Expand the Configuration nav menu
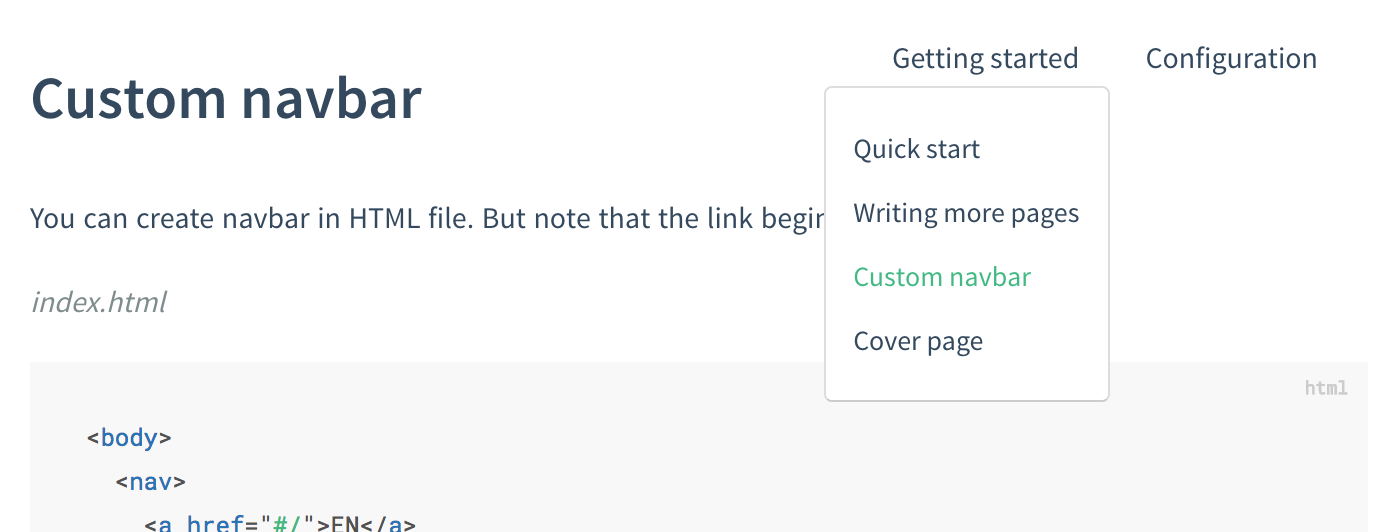Screen dimensions: 1392x532 1230,59
